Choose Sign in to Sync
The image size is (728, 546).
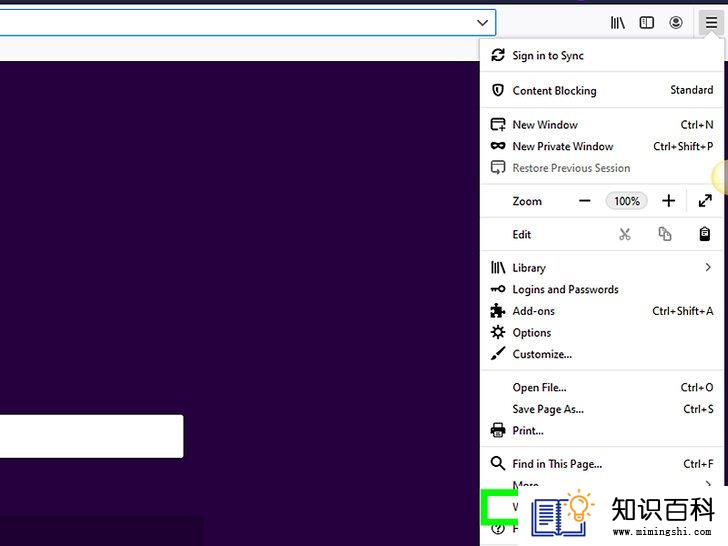(x=602, y=55)
